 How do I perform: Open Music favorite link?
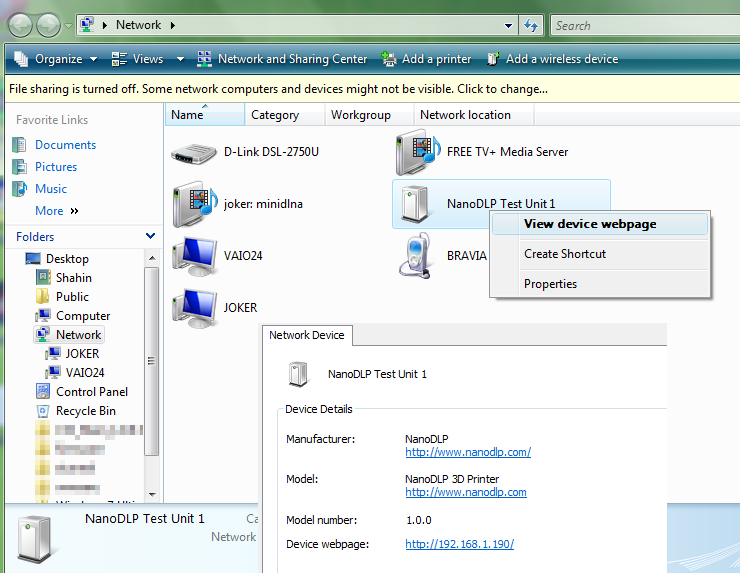50,189
